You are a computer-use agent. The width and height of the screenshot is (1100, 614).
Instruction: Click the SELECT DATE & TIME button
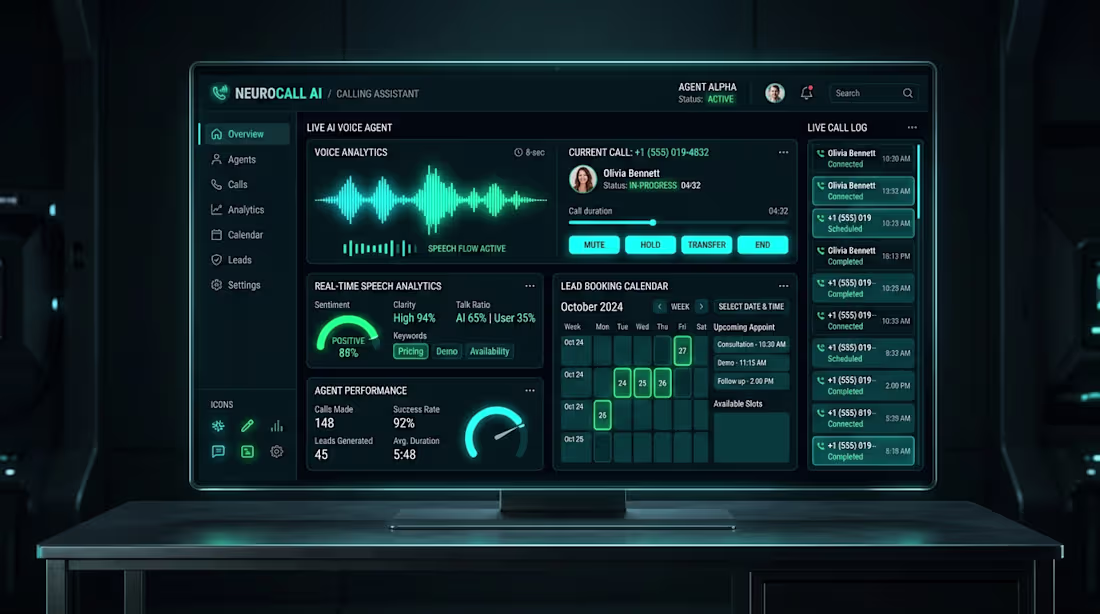(x=751, y=307)
